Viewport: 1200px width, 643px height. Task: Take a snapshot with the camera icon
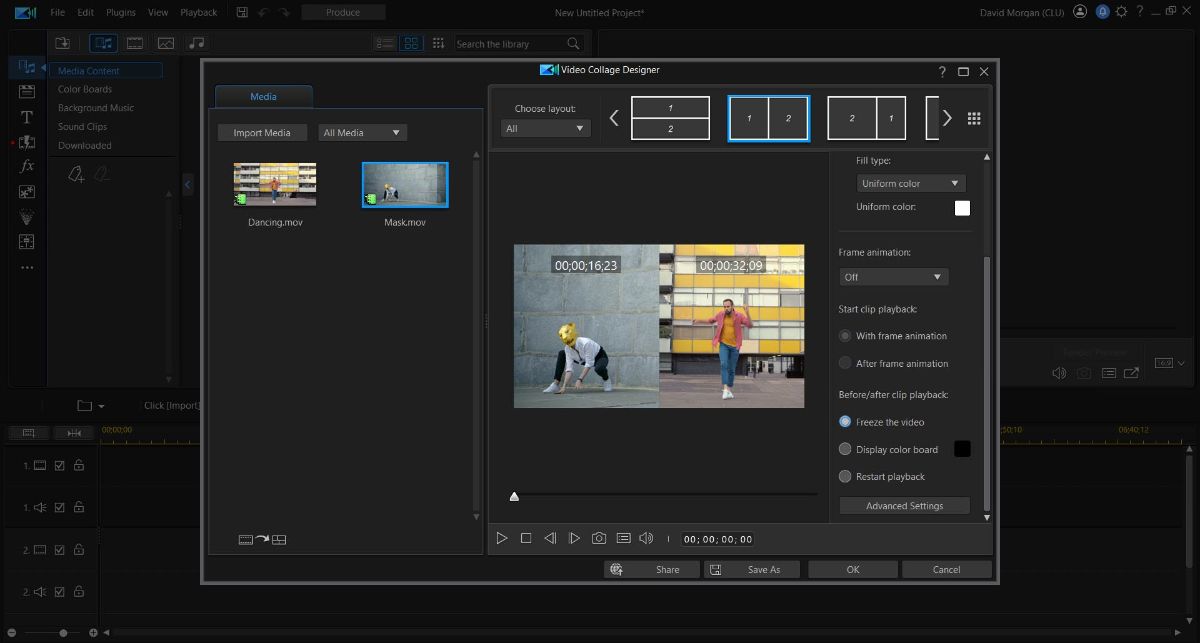pos(599,538)
